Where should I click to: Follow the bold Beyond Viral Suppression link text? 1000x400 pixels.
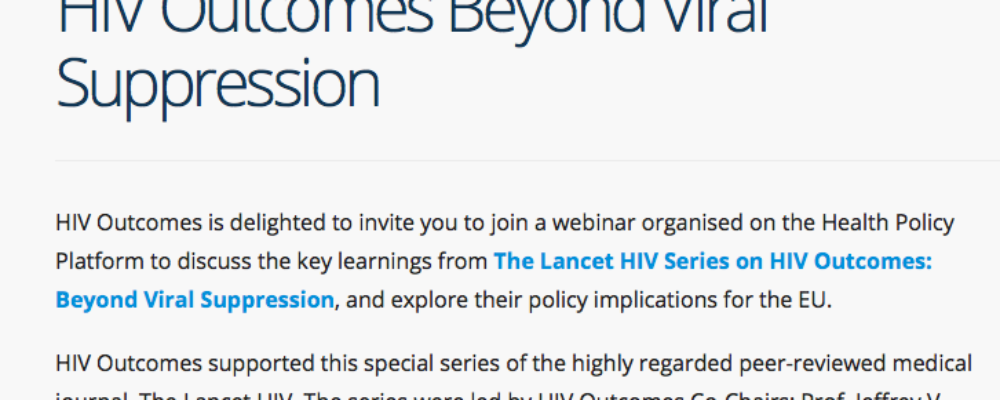(195, 300)
